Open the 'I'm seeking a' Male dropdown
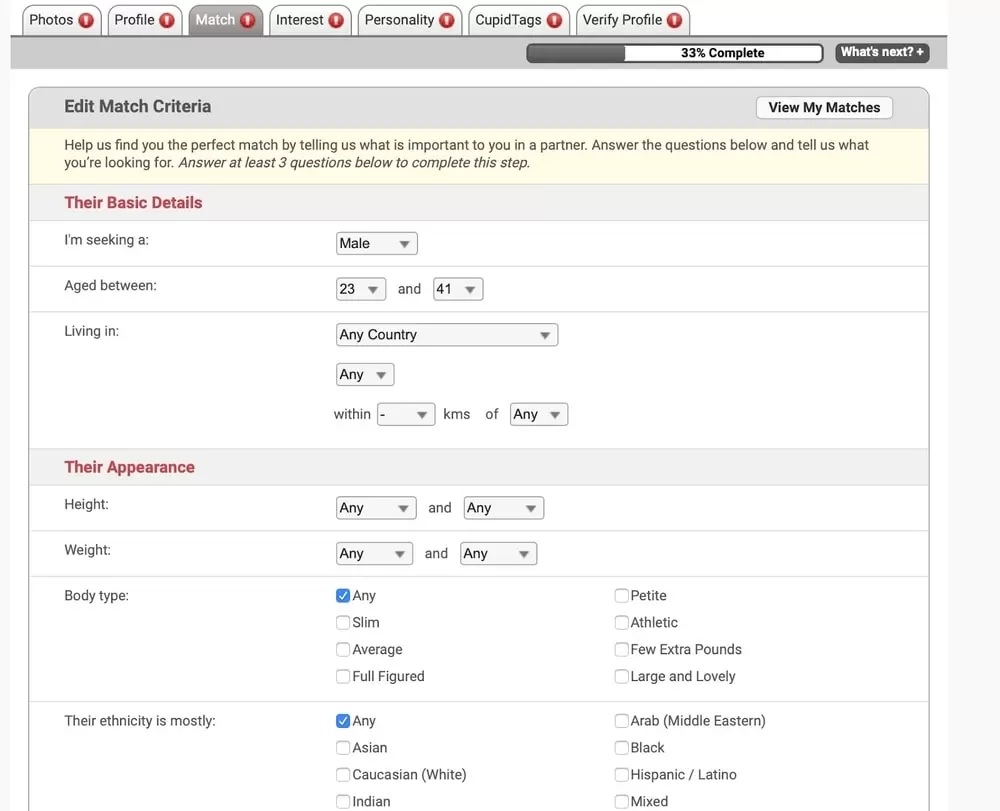This screenshot has height=811, width=1000. [x=376, y=244]
